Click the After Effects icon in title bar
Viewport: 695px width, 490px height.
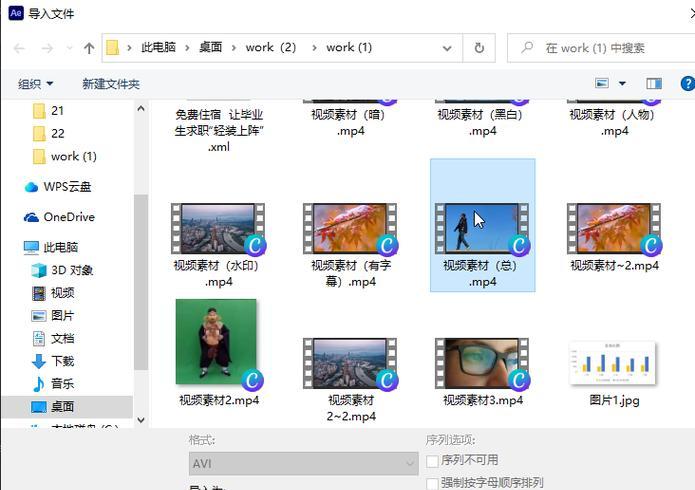[16, 13]
